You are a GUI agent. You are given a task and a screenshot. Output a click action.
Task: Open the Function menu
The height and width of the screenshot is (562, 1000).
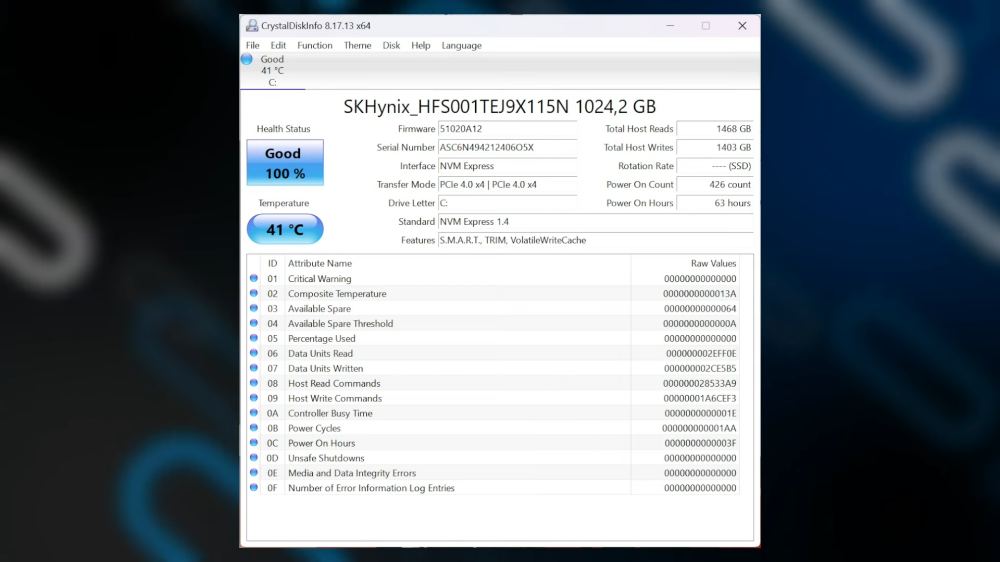point(315,45)
